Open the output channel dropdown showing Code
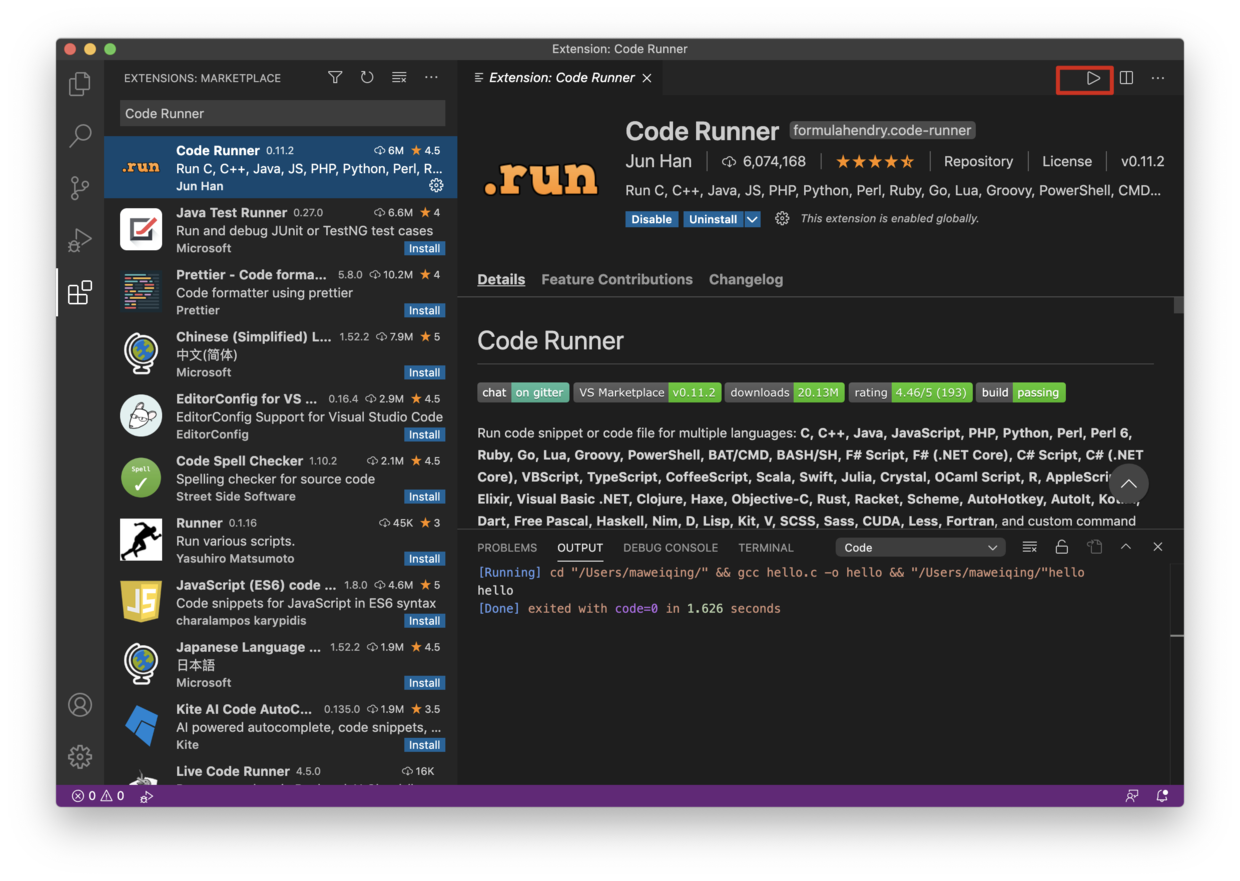The image size is (1240, 881). click(x=920, y=547)
